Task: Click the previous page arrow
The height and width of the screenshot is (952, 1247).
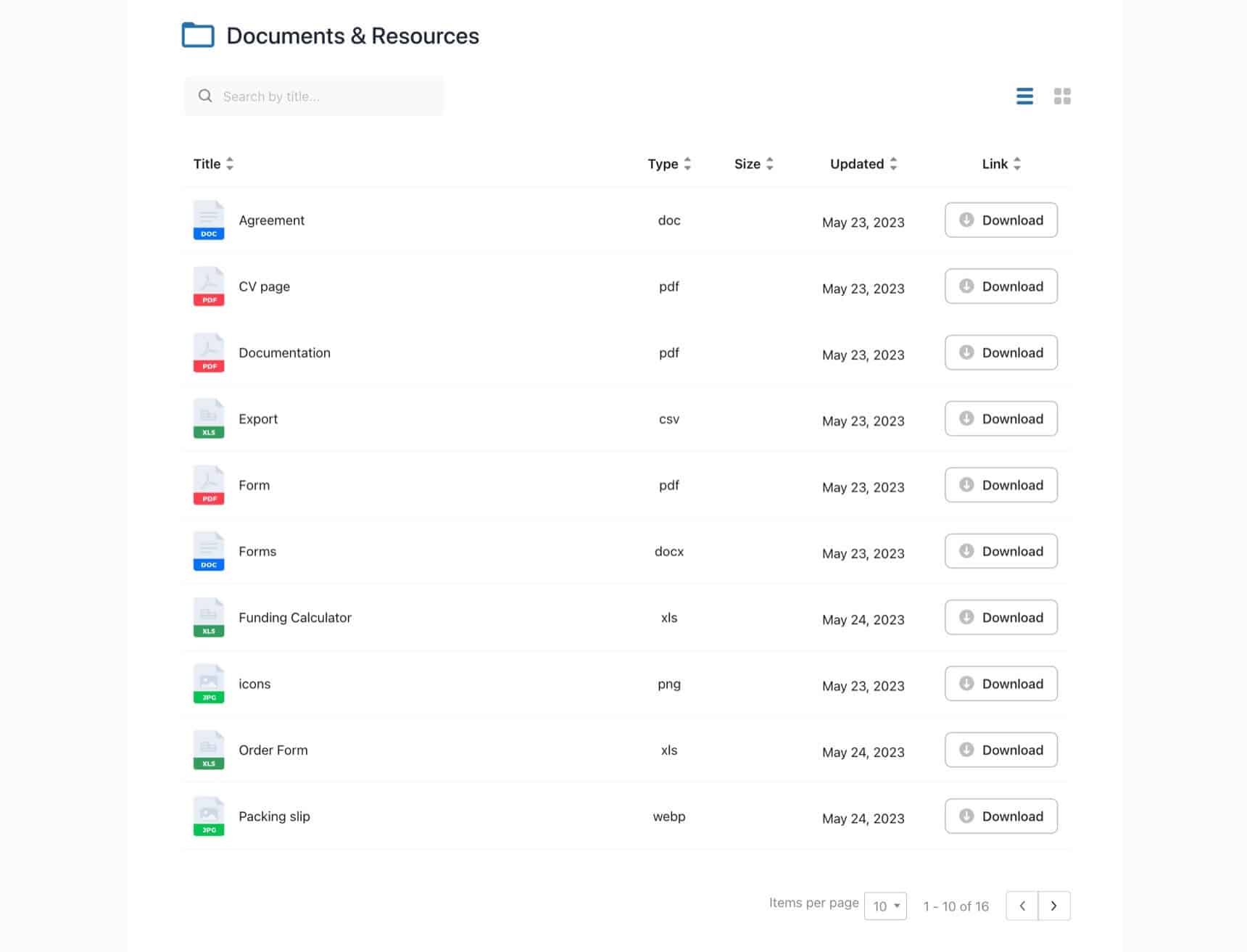Action: click(1022, 906)
